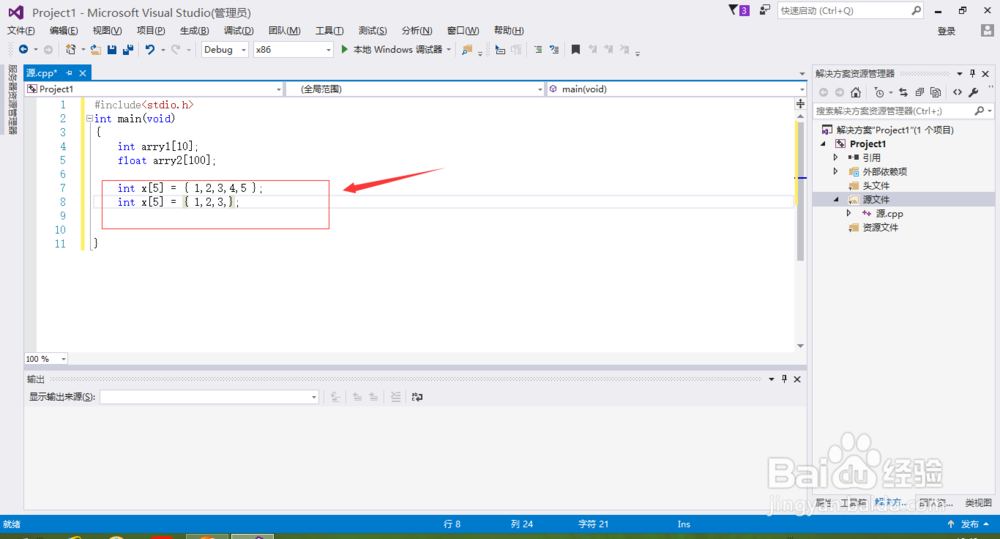
Task: Select the 头文件 folder in Solution Explorer
Action: tap(876, 186)
